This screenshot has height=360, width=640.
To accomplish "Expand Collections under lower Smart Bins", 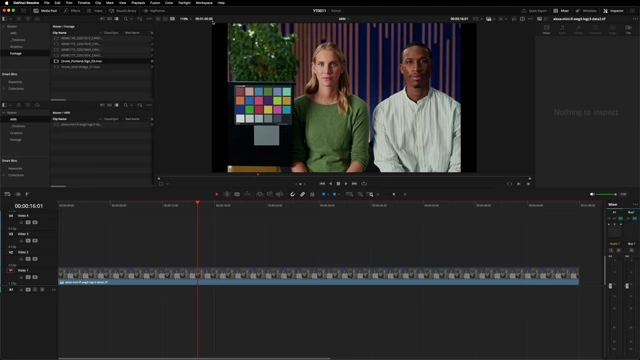I will pos(4,175).
